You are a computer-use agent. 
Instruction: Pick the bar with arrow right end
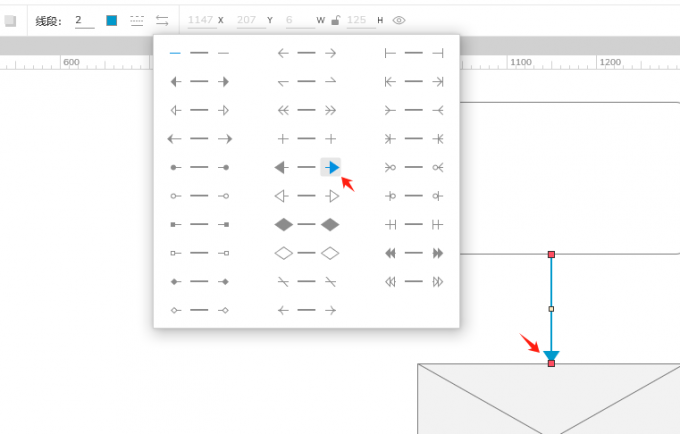pyautogui.click(x=438, y=82)
